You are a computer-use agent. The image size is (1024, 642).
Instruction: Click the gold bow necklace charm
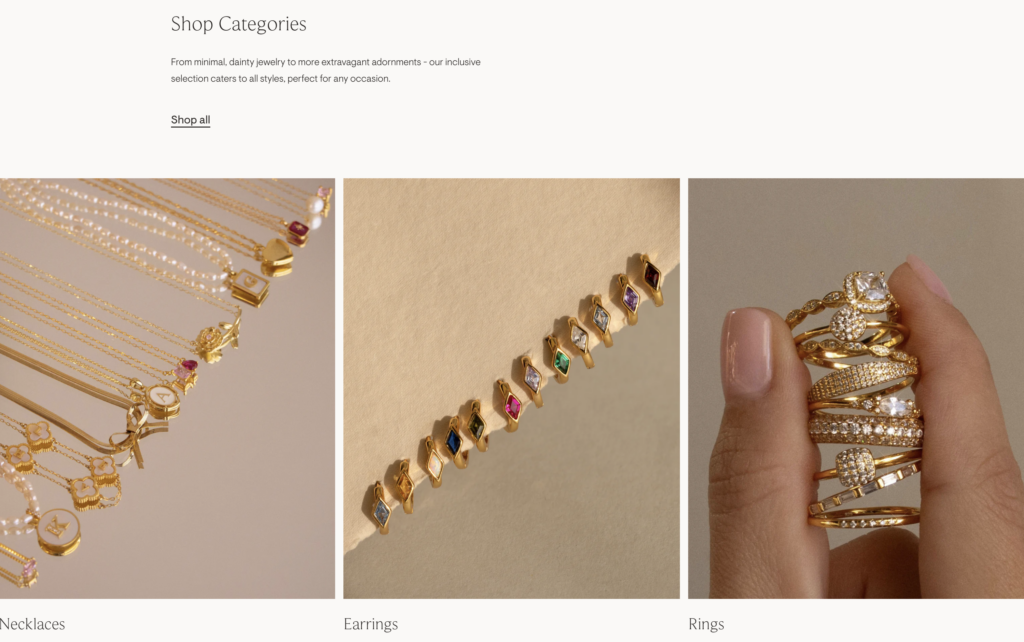[134, 432]
